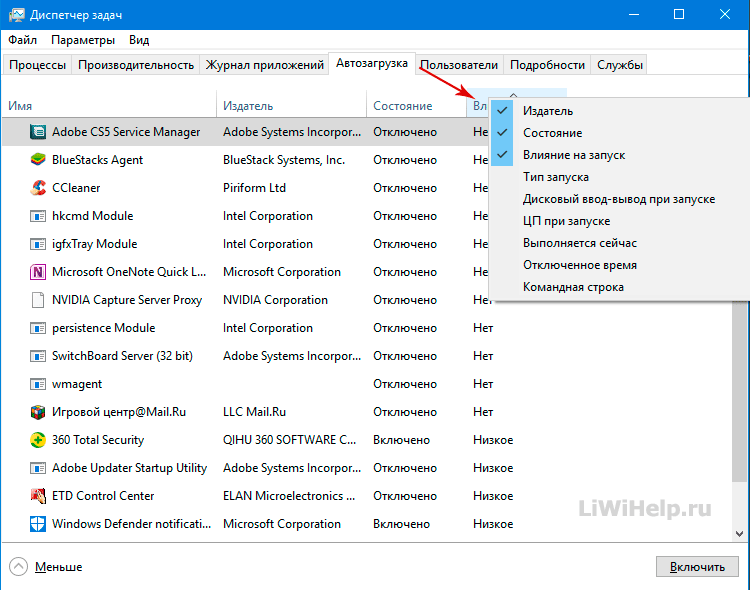
Task: Click publisher QIHU 360 SOFTWARE
Action: point(289,440)
